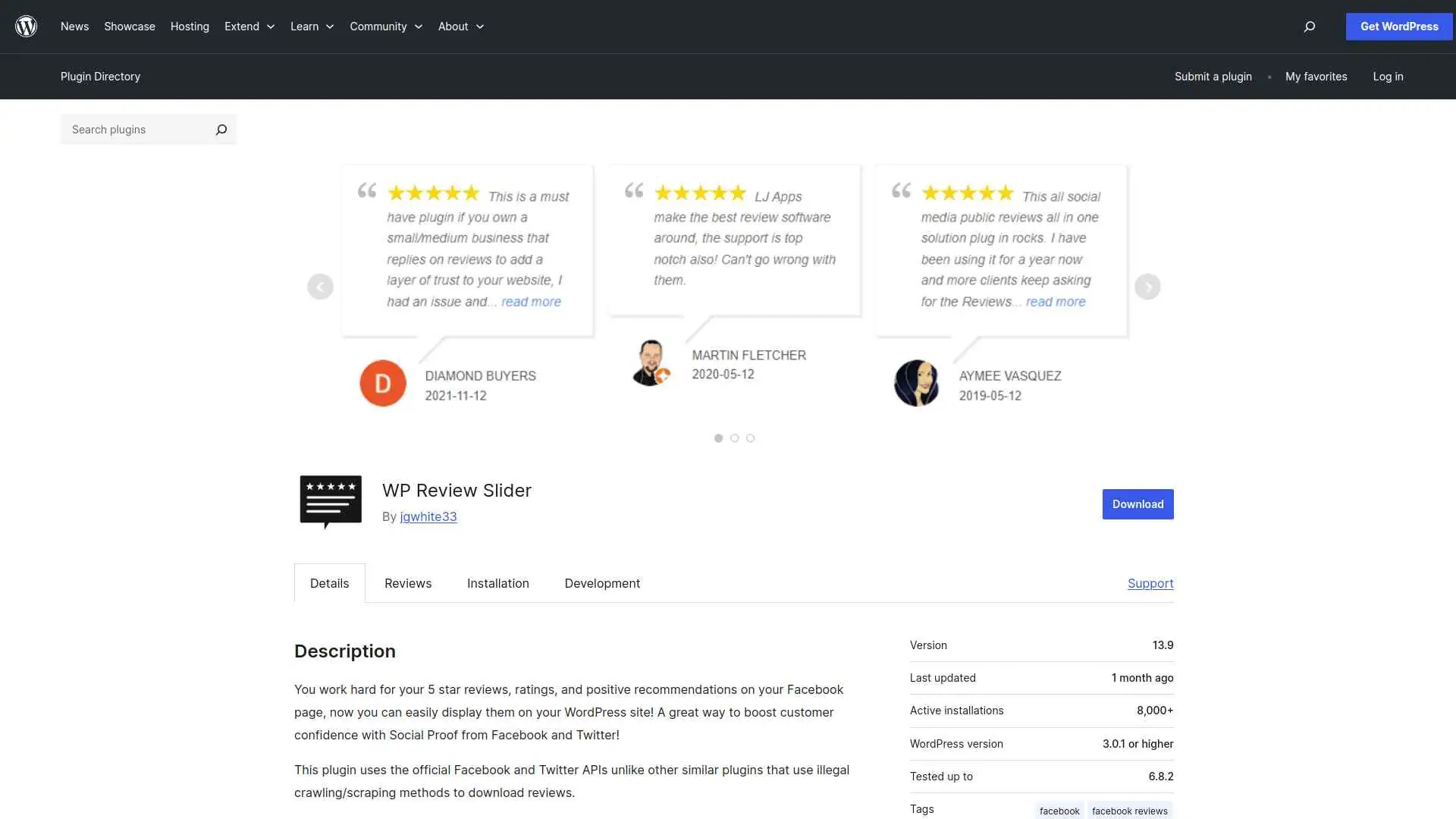This screenshot has width=1456, height=819.
Task: Select the second carousel pagination dot
Action: [734, 438]
